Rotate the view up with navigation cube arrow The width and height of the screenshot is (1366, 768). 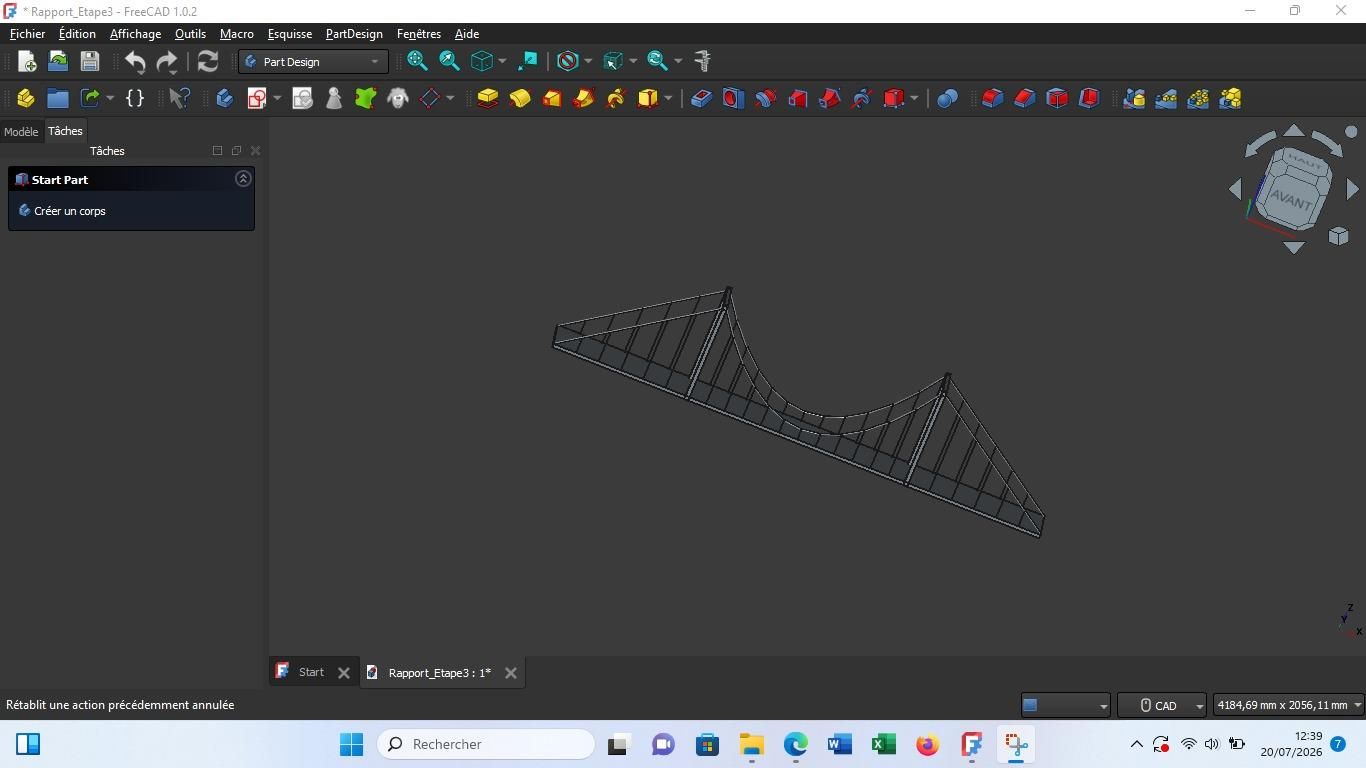click(1294, 131)
